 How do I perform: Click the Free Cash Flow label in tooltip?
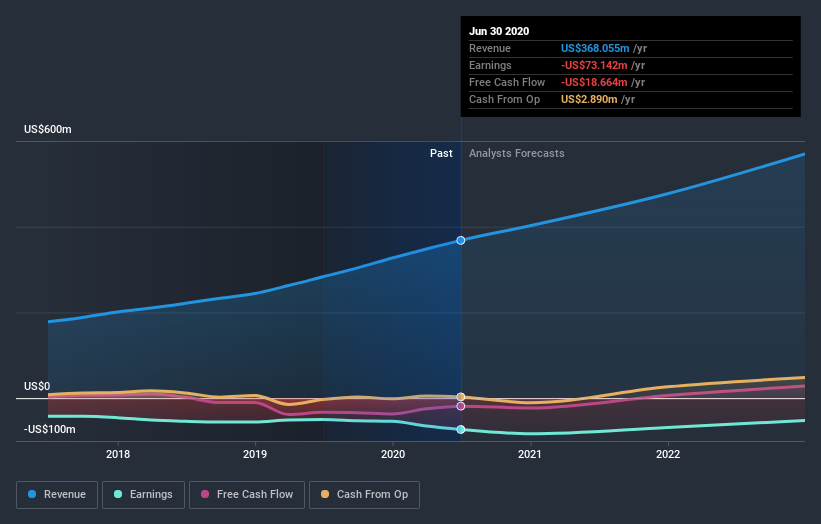coord(507,82)
